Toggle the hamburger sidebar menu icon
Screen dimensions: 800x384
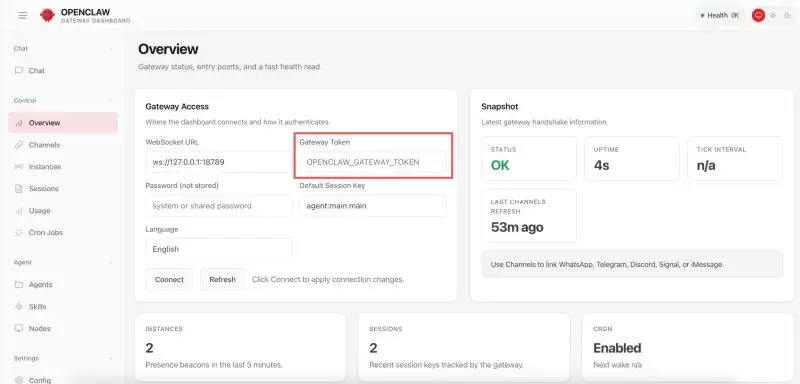[x=22, y=15]
